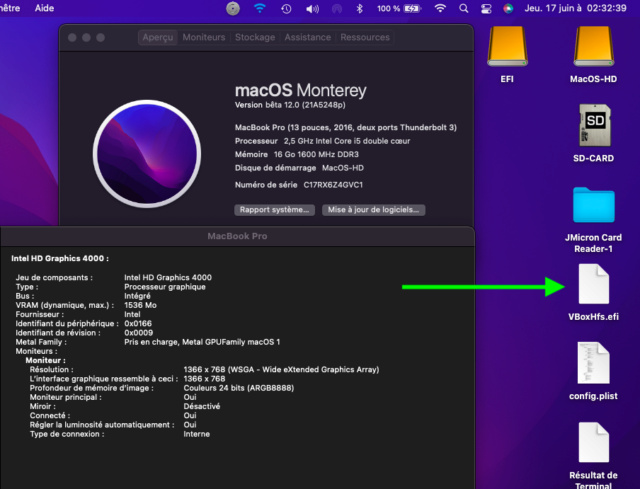Click the Miroir value Désactivé
Viewport: 640px width, 489px height.
point(202,406)
